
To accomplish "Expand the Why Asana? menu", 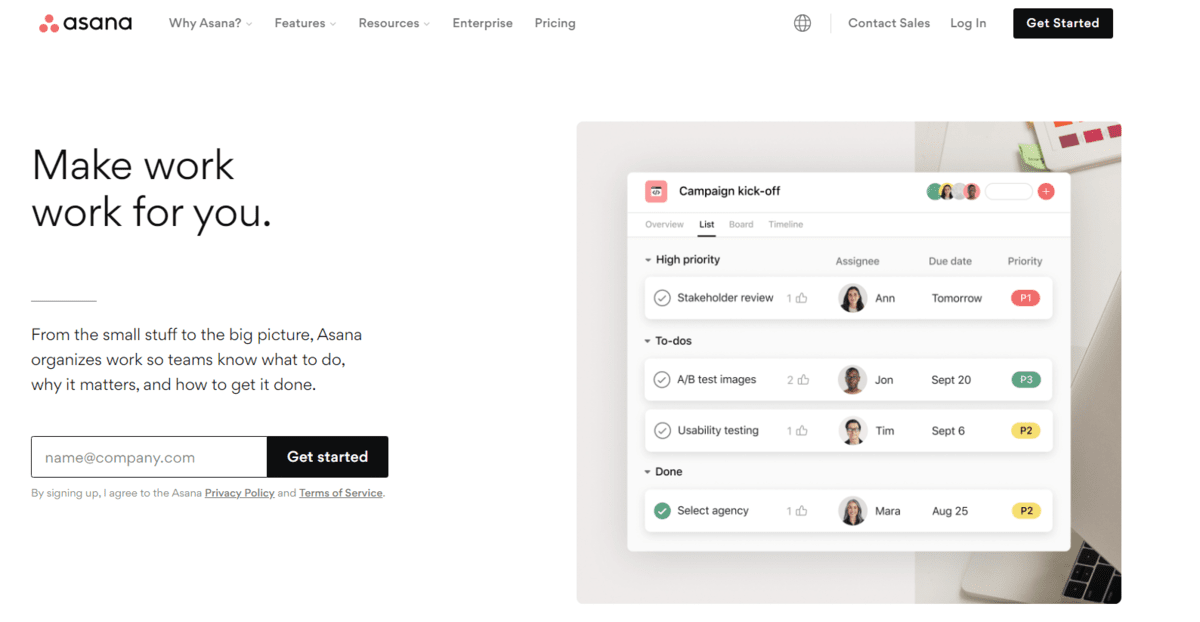I will coord(210,23).
